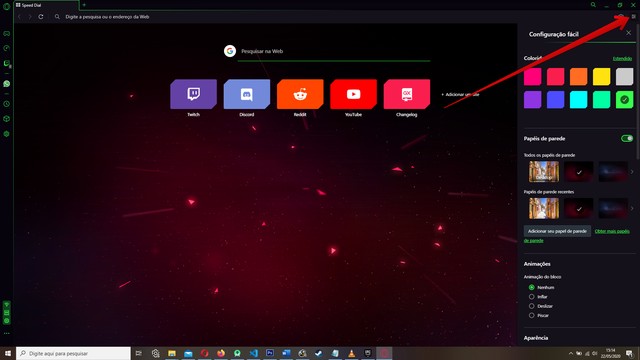640x360 pixels.
Task: Open Steam from the taskbar
Action: pos(319,353)
